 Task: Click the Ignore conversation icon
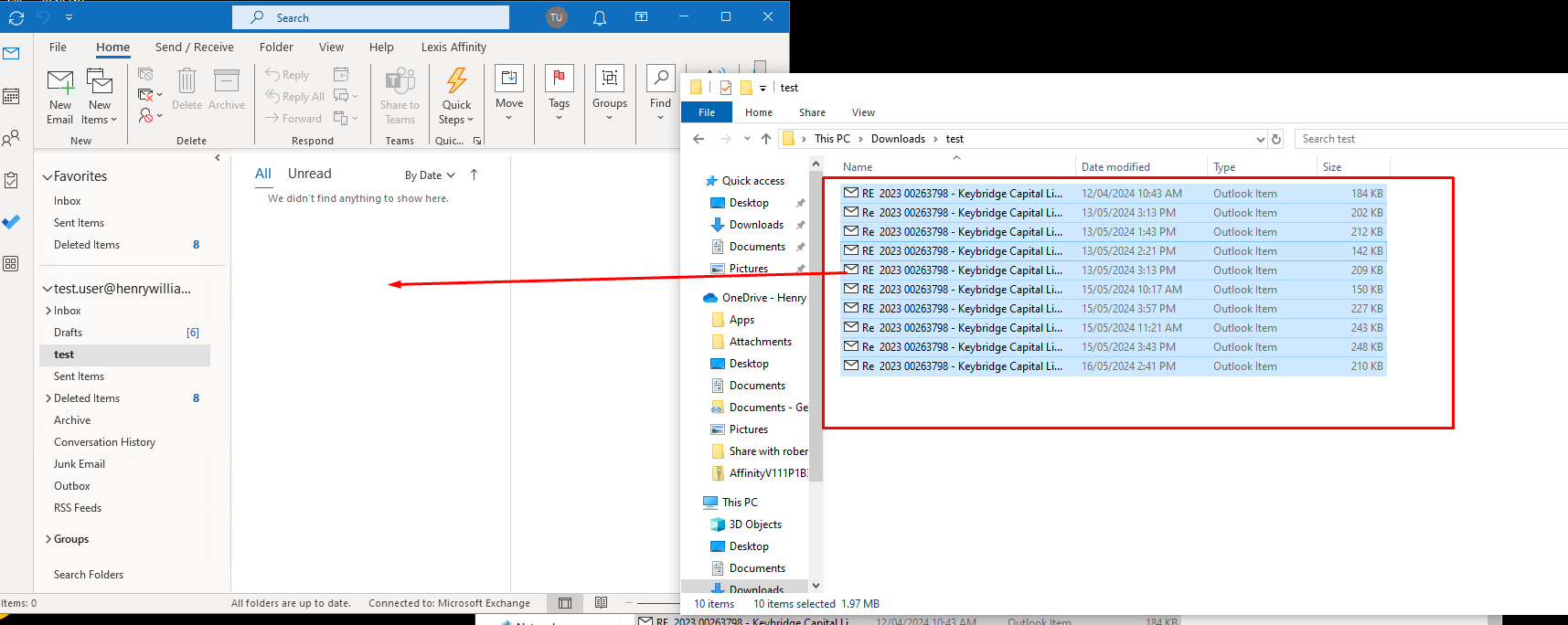point(145,74)
